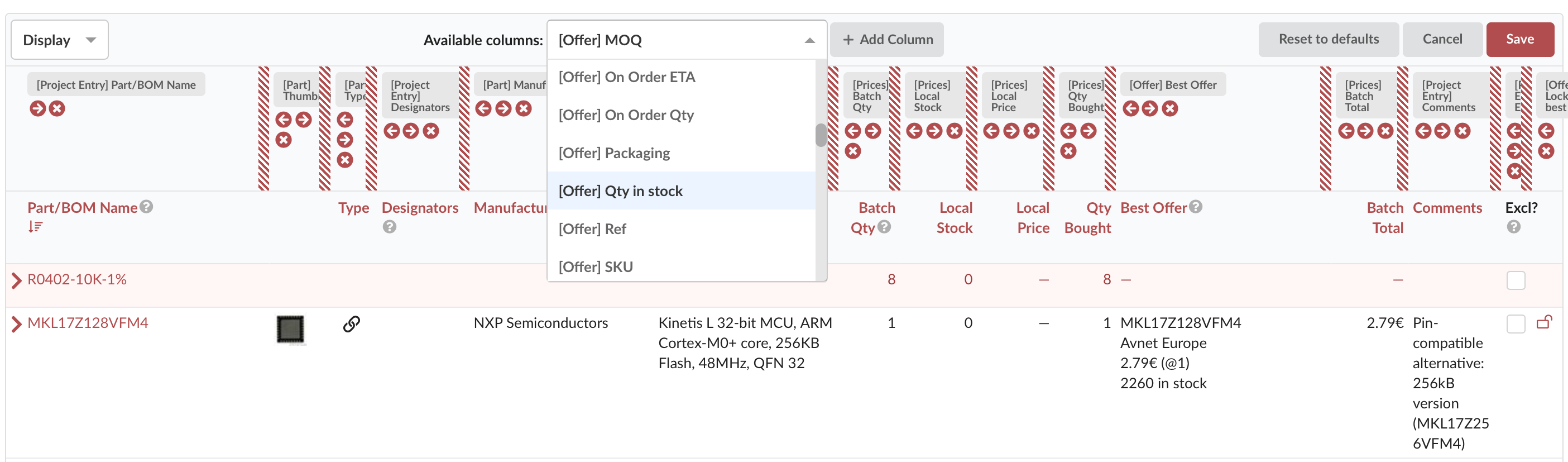The height and width of the screenshot is (462, 1568).
Task: Cancel the column editing
Action: pos(1442,40)
